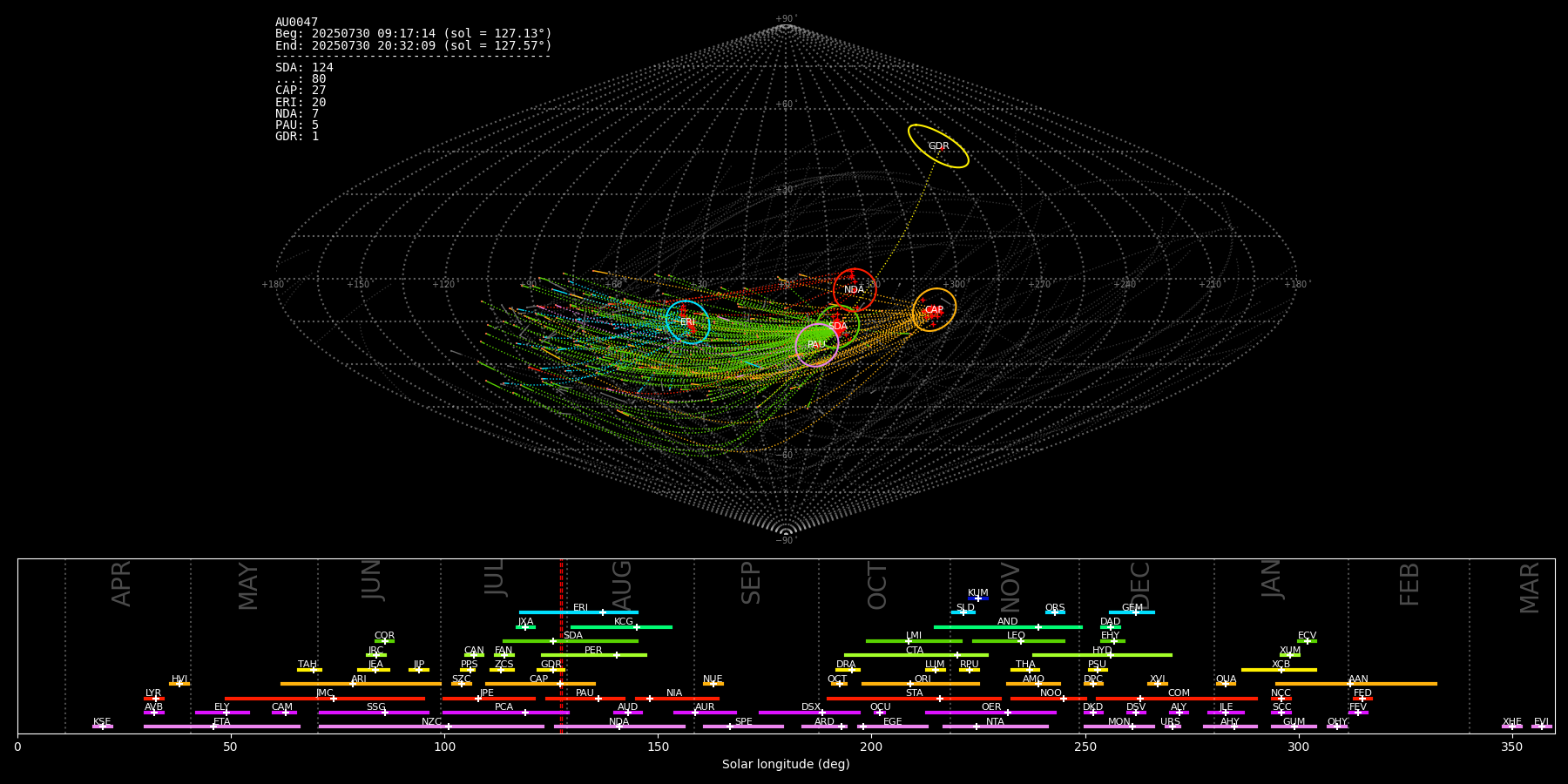The image size is (1568, 784).
Task: Click the '...: 80' count entry
Action: pos(301,79)
